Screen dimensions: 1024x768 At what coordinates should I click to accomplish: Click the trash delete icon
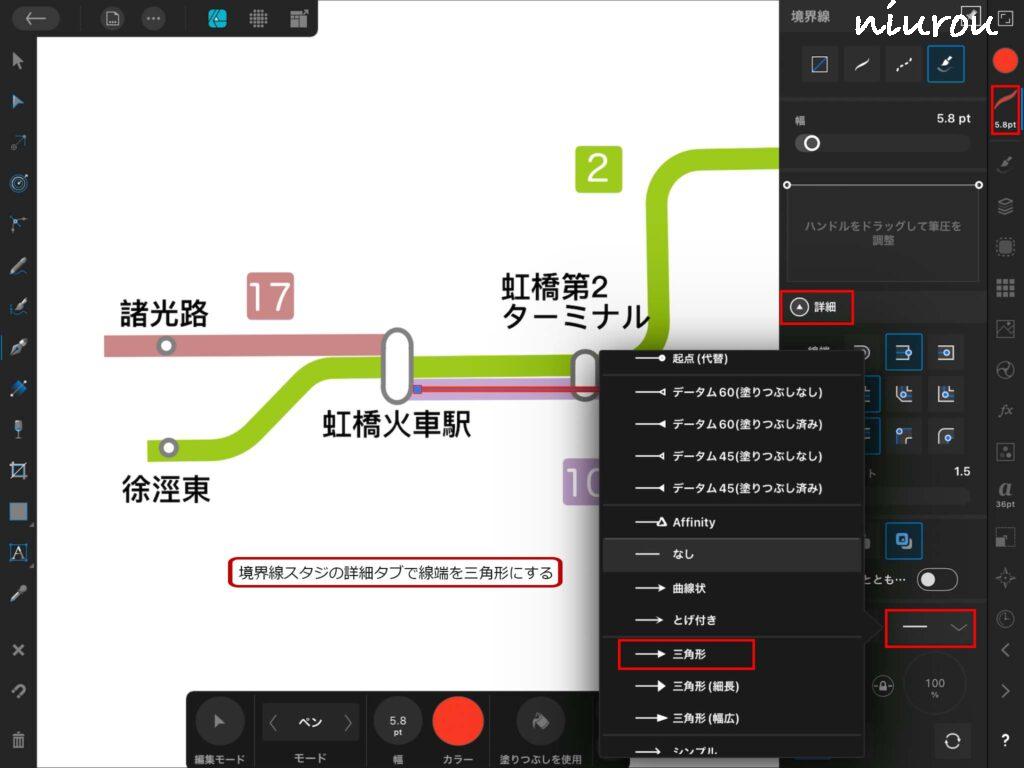tap(18, 741)
